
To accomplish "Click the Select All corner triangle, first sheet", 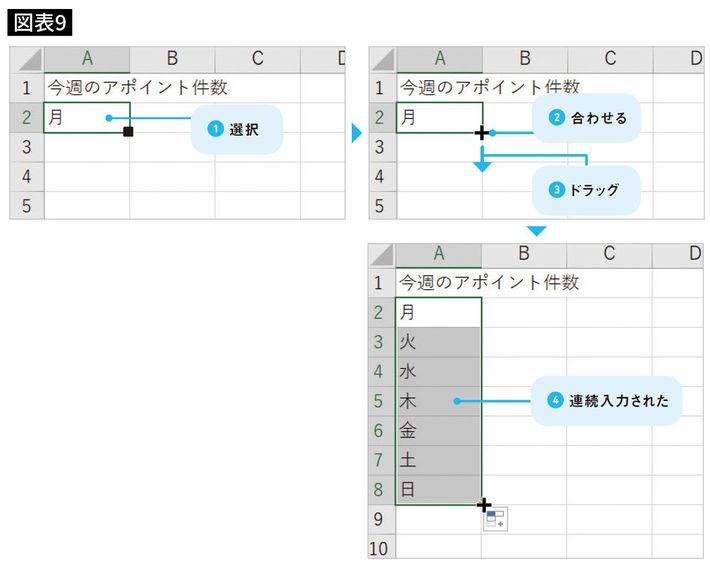I will 27,58.
